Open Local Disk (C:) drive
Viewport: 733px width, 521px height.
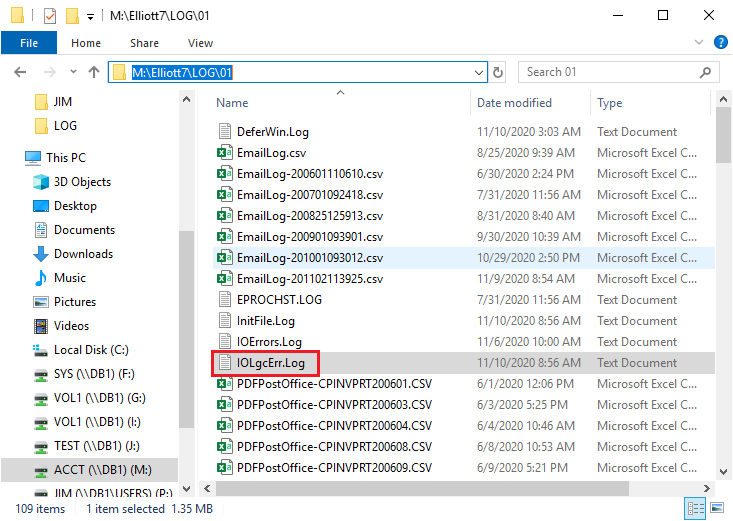80,350
